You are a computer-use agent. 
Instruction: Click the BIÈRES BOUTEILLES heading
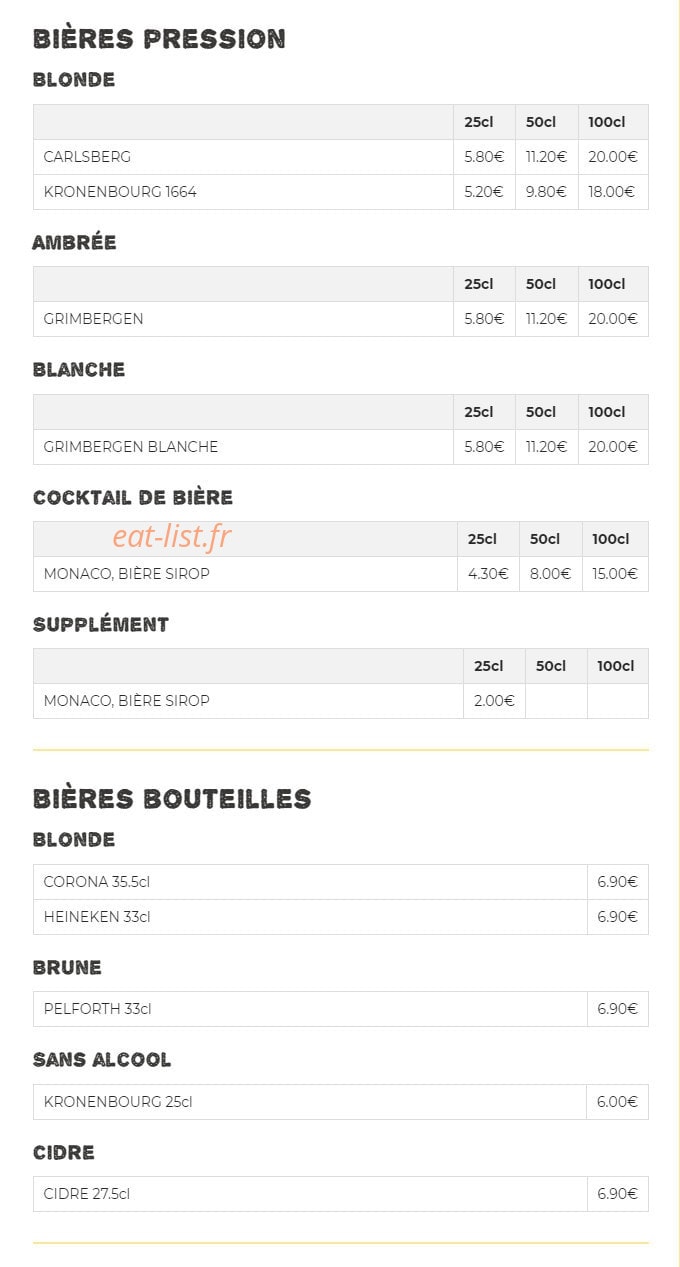point(172,798)
